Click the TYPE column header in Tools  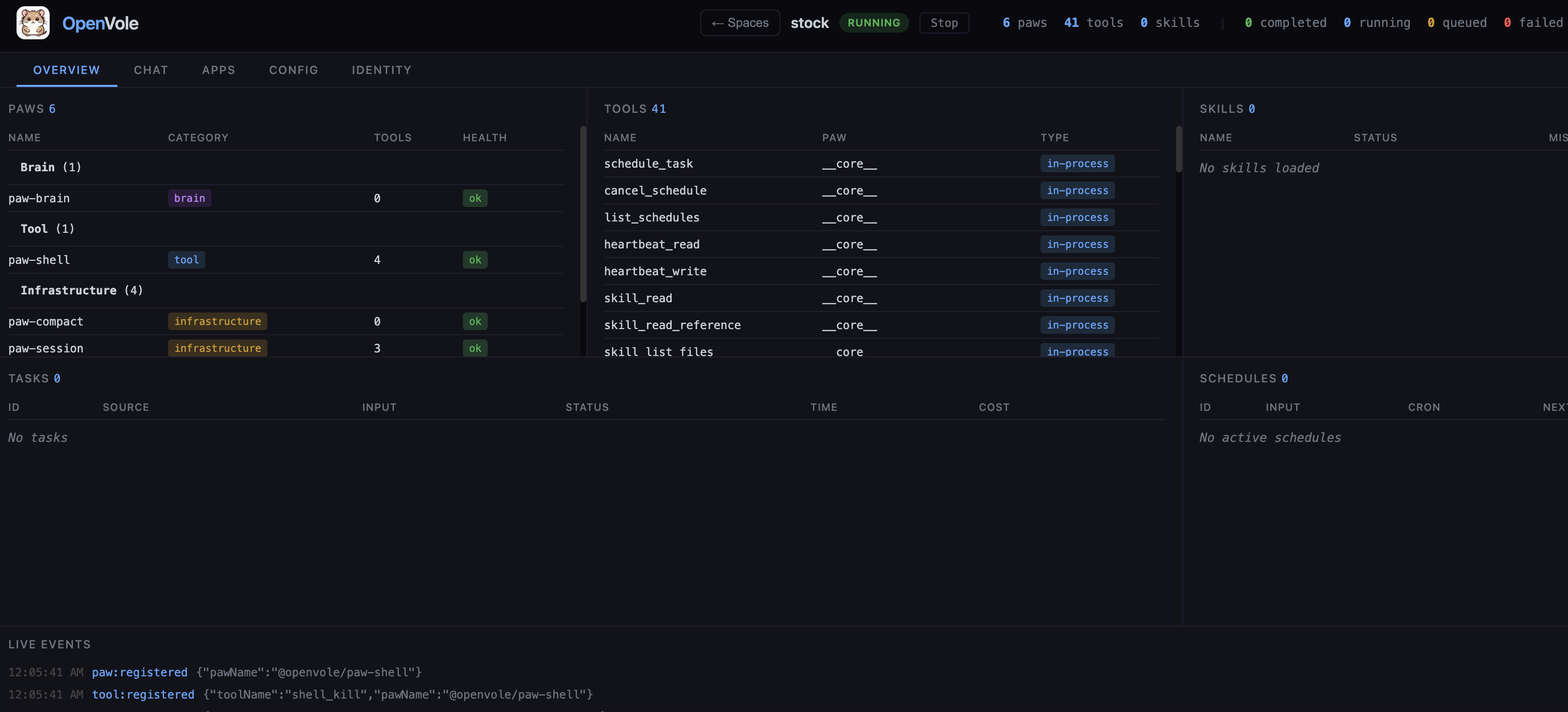point(1054,138)
